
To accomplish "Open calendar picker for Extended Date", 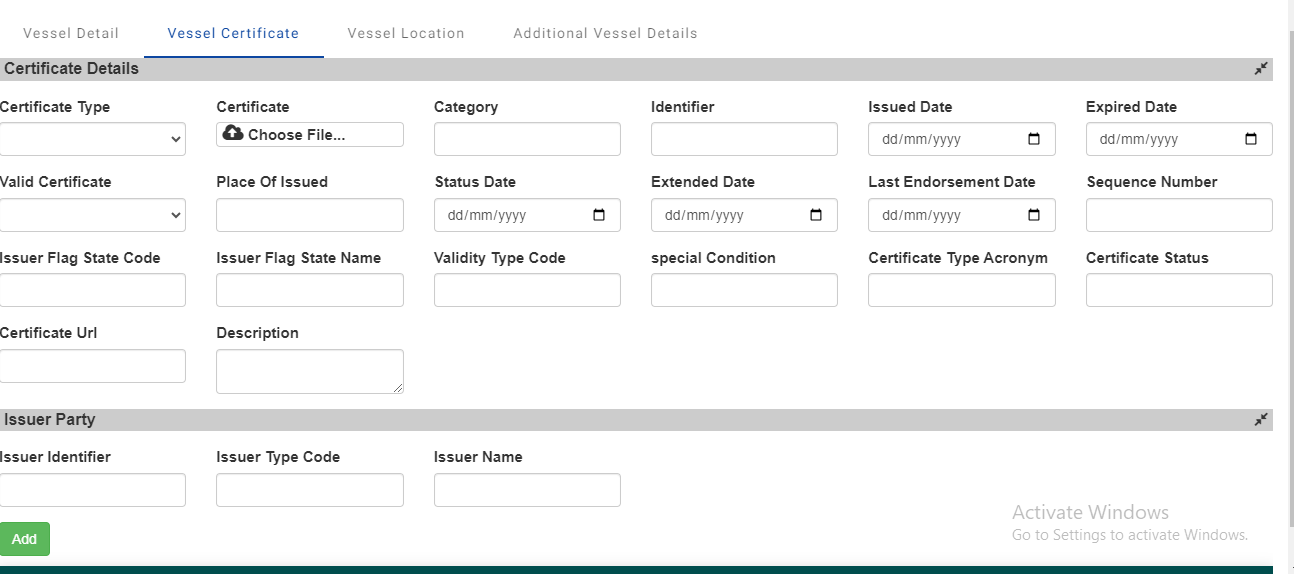I will point(816,215).
